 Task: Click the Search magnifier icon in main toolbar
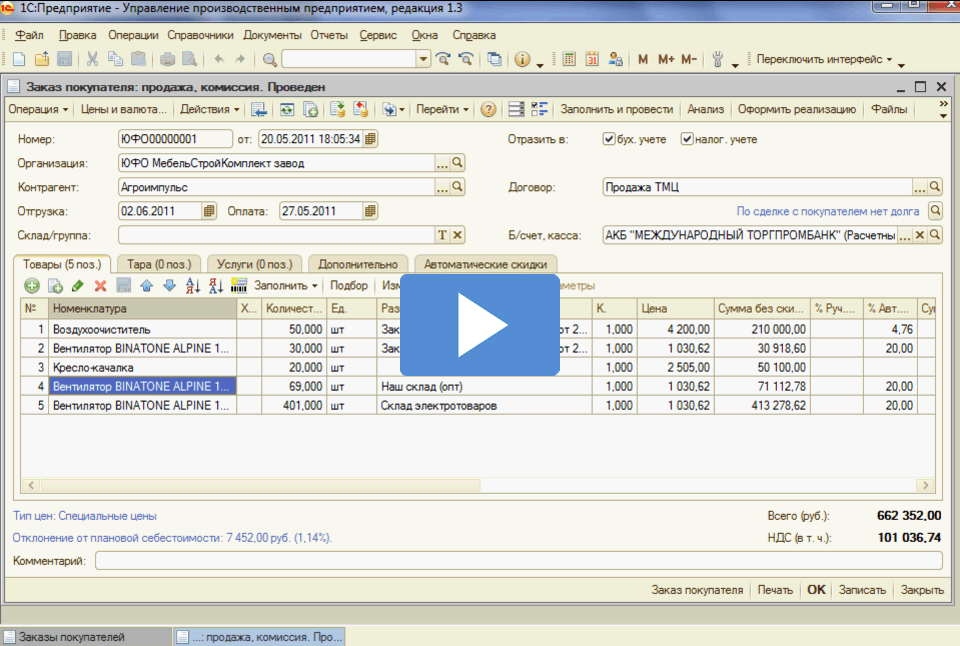point(269,59)
